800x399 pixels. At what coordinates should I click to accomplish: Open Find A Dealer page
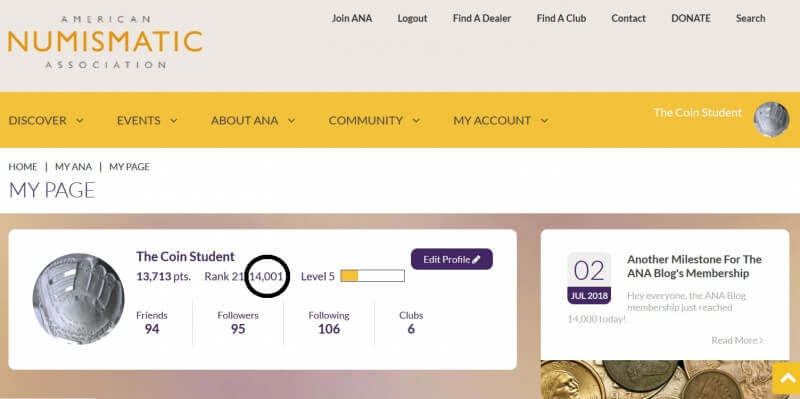click(482, 18)
